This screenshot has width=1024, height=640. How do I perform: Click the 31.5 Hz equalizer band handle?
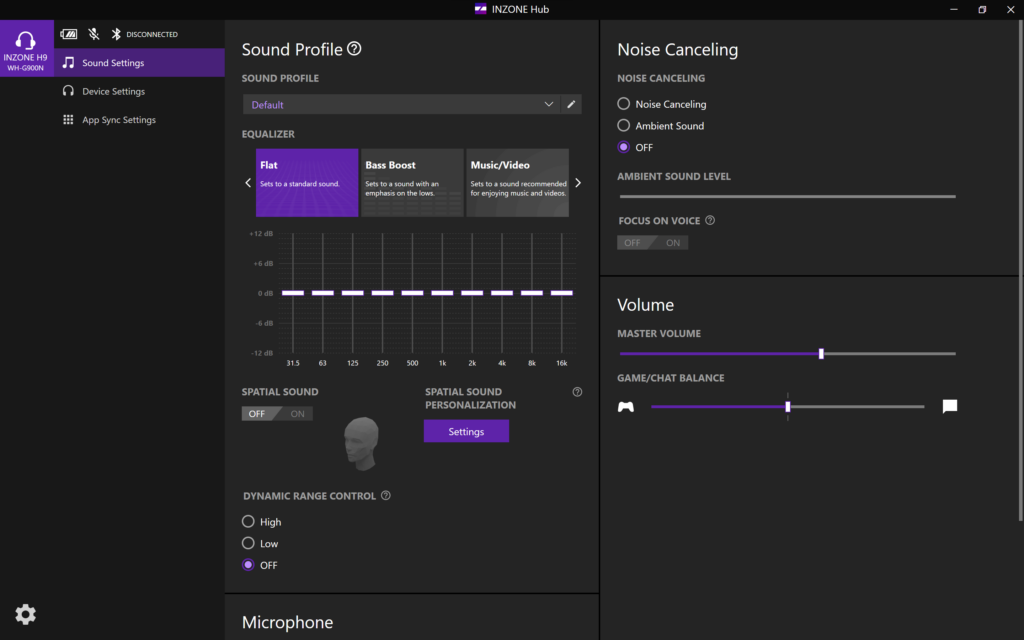pos(293,293)
